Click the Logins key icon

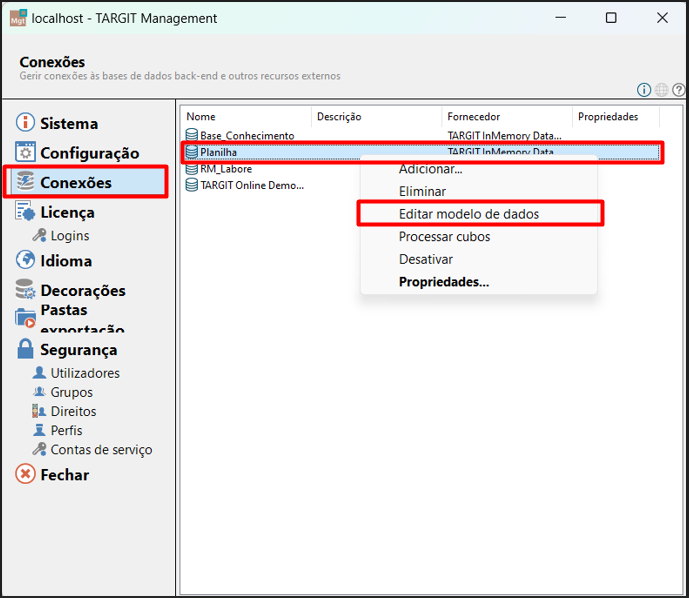(40, 236)
